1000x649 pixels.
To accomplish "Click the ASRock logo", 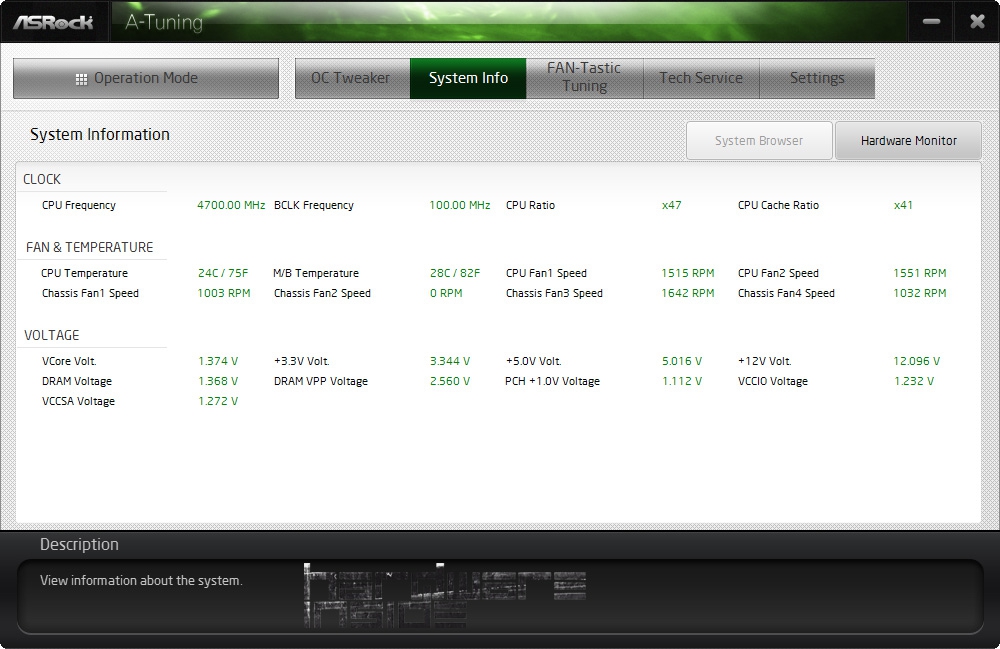I will coord(54,22).
